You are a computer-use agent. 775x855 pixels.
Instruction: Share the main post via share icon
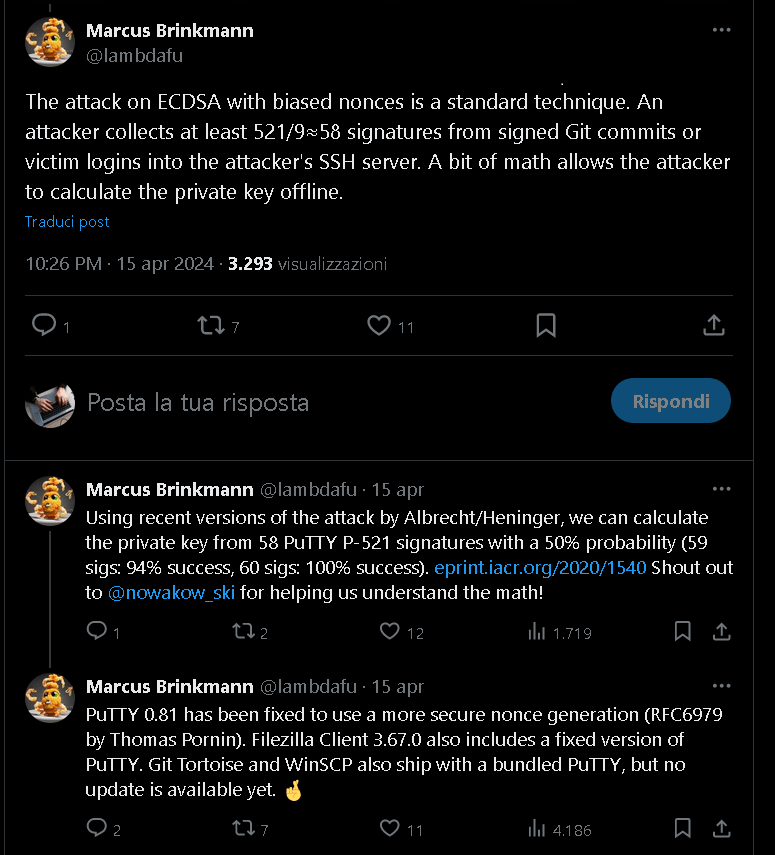click(713, 325)
